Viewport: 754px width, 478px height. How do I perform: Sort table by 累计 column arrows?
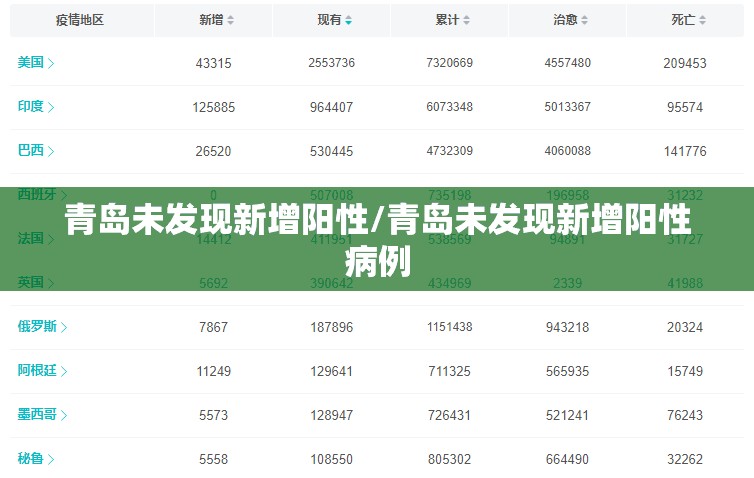click(466, 20)
